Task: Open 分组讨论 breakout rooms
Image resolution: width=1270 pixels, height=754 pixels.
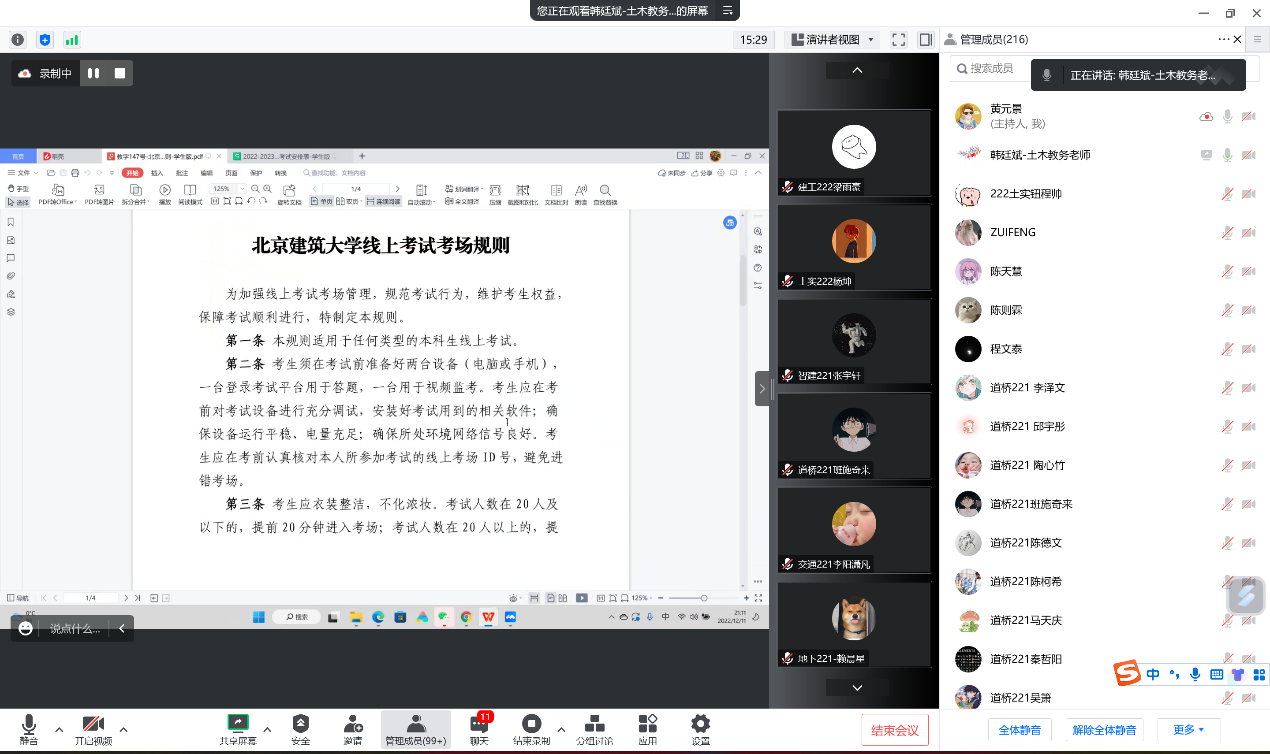Action: (x=594, y=724)
